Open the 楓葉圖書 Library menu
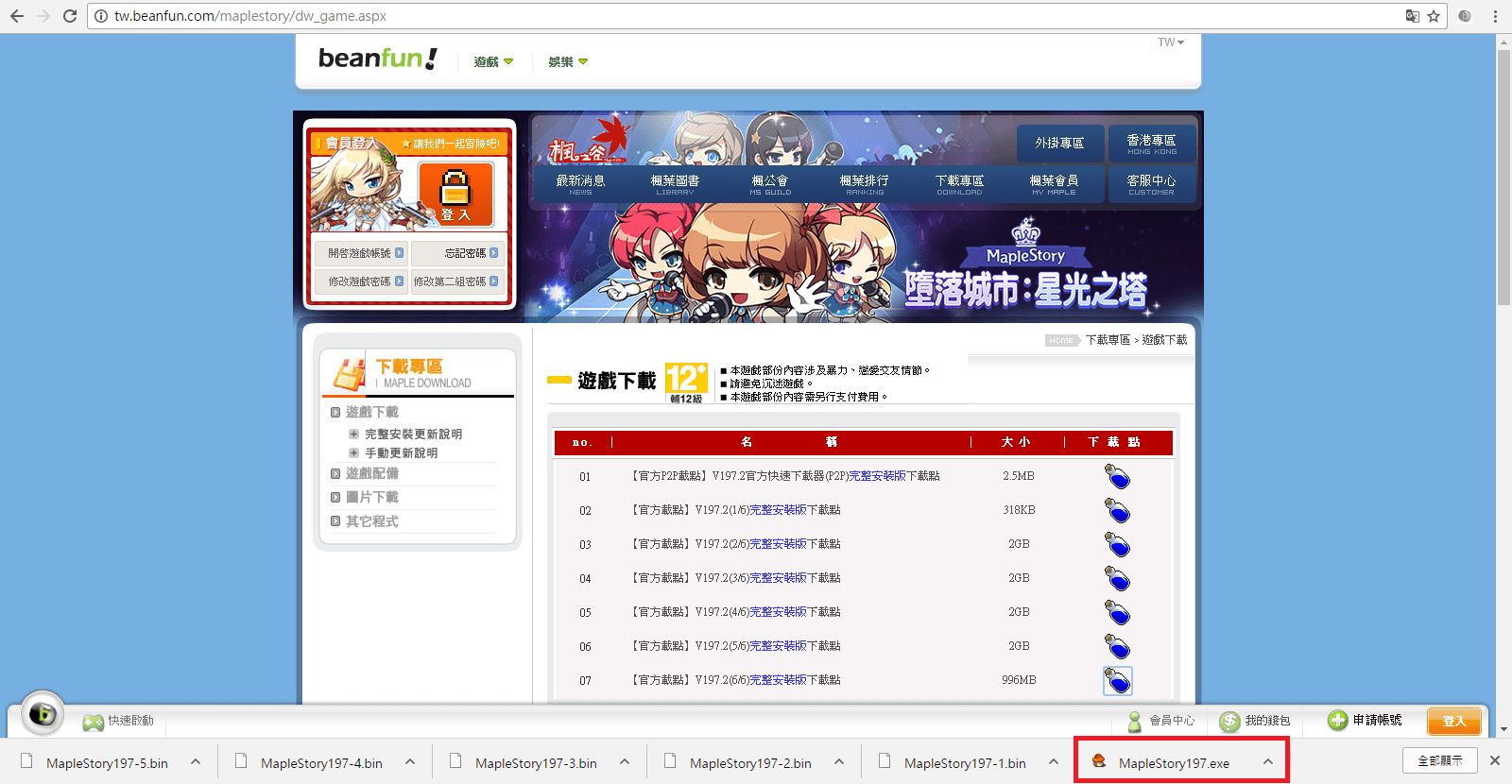Viewport: 1512px width, 784px height. point(675,184)
